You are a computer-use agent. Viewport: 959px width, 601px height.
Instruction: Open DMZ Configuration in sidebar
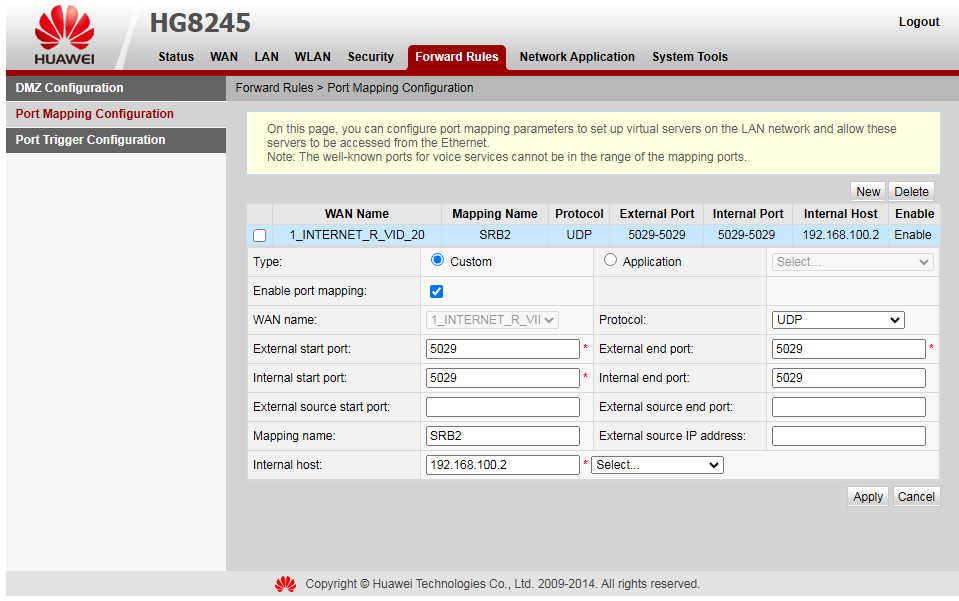[116, 88]
